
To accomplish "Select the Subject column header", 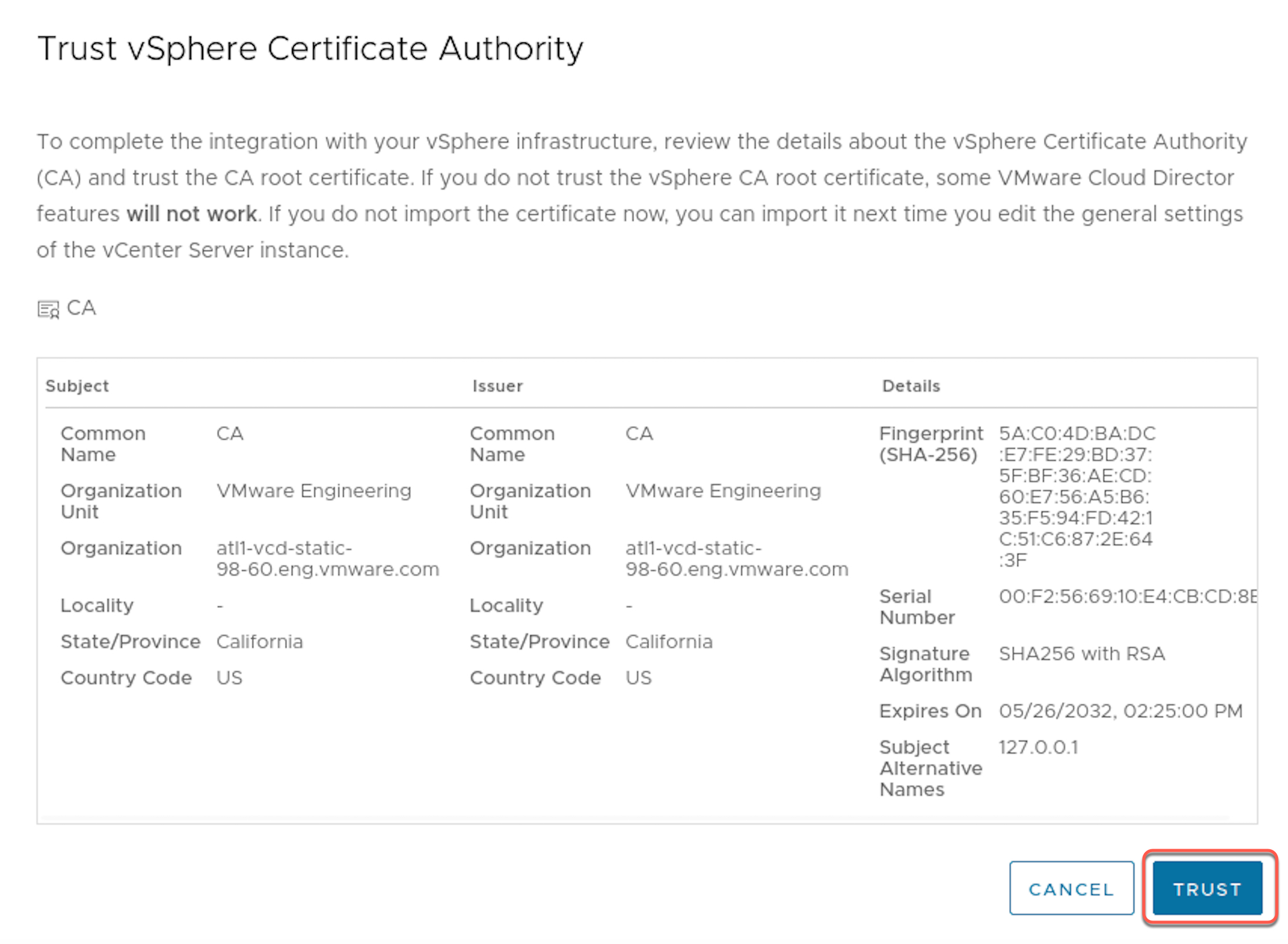I will (77, 386).
